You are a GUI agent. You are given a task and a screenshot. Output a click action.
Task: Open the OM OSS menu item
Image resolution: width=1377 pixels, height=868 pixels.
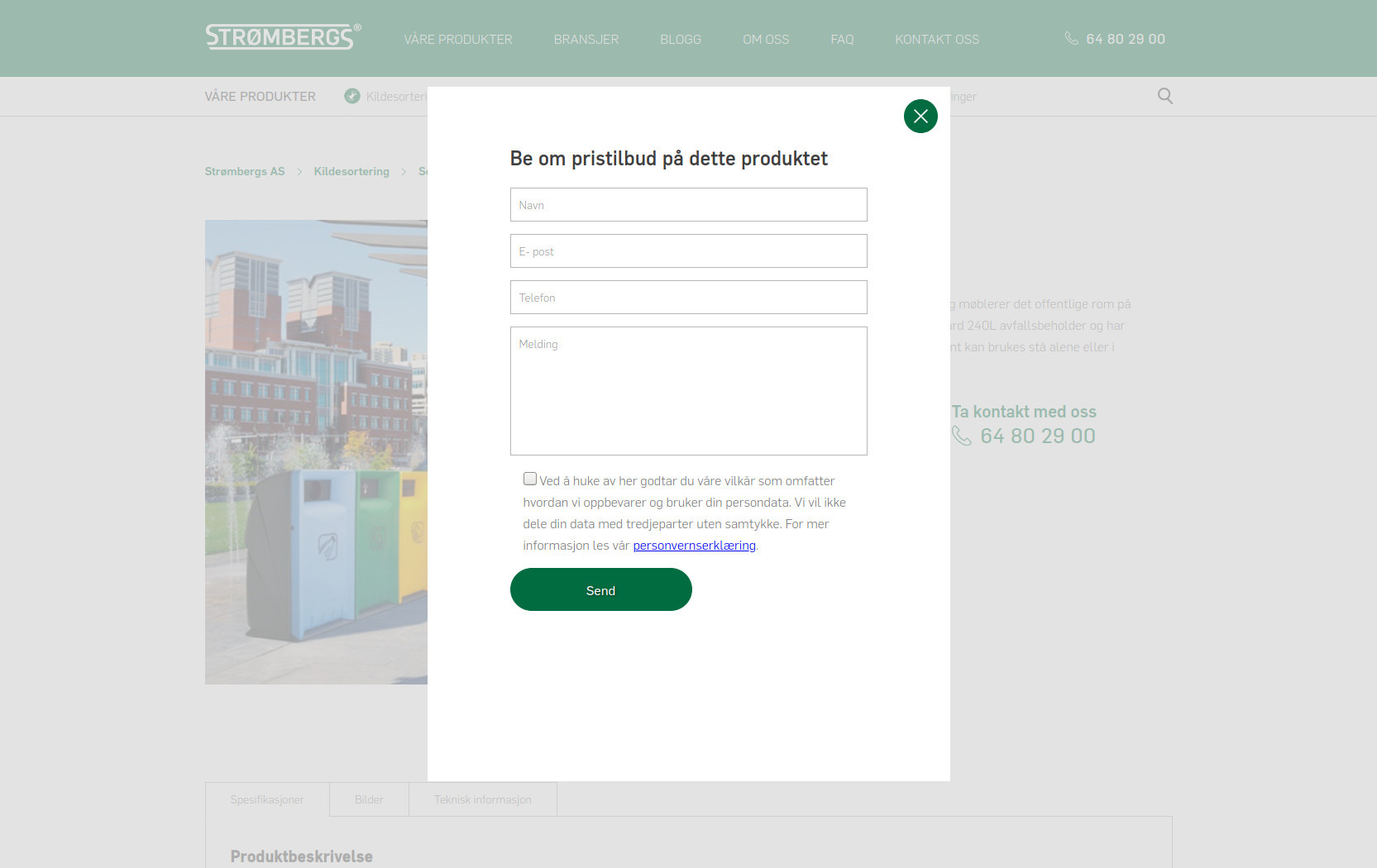(x=766, y=39)
